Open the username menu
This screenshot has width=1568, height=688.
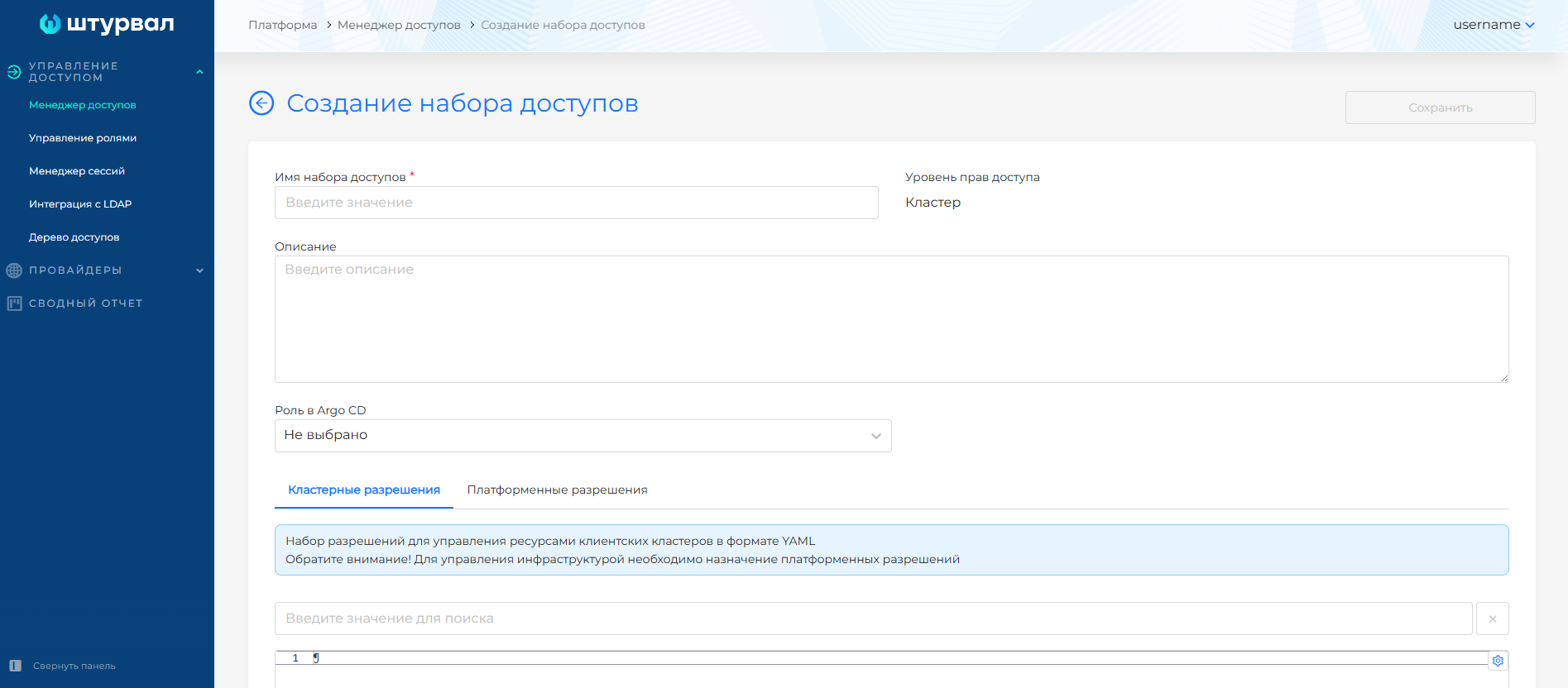point(1494,25)
